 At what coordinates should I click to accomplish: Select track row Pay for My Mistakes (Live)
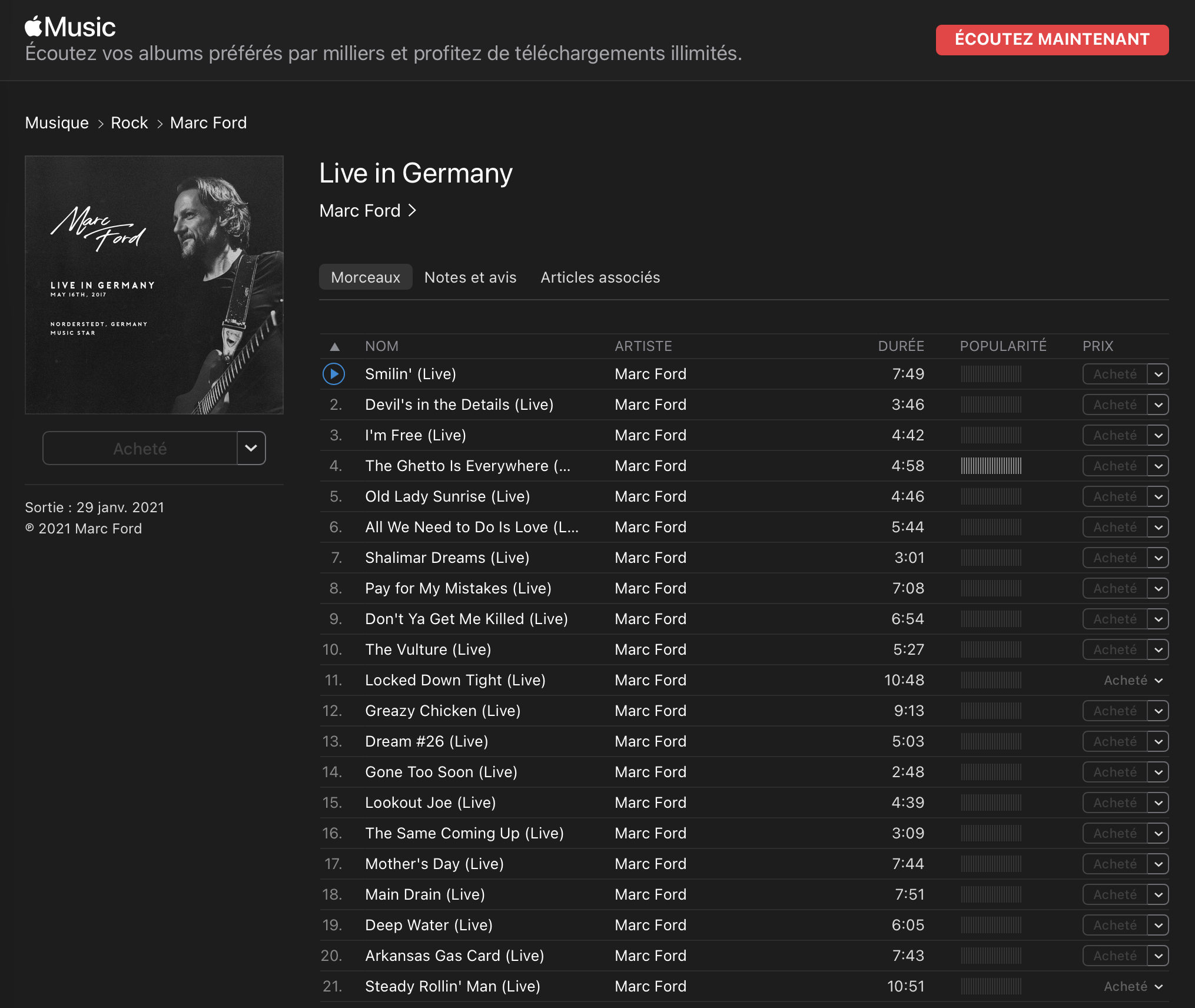point(744,588)
